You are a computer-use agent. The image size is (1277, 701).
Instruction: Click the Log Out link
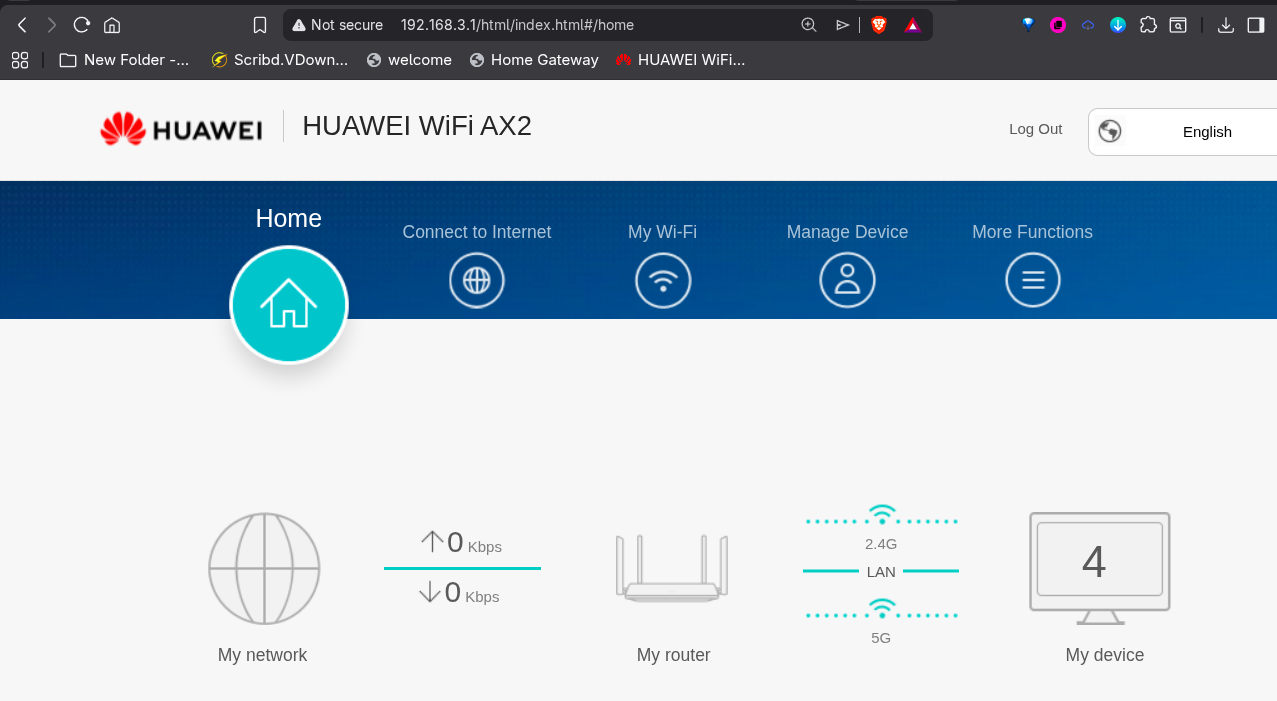click(x=1035, y=129)
